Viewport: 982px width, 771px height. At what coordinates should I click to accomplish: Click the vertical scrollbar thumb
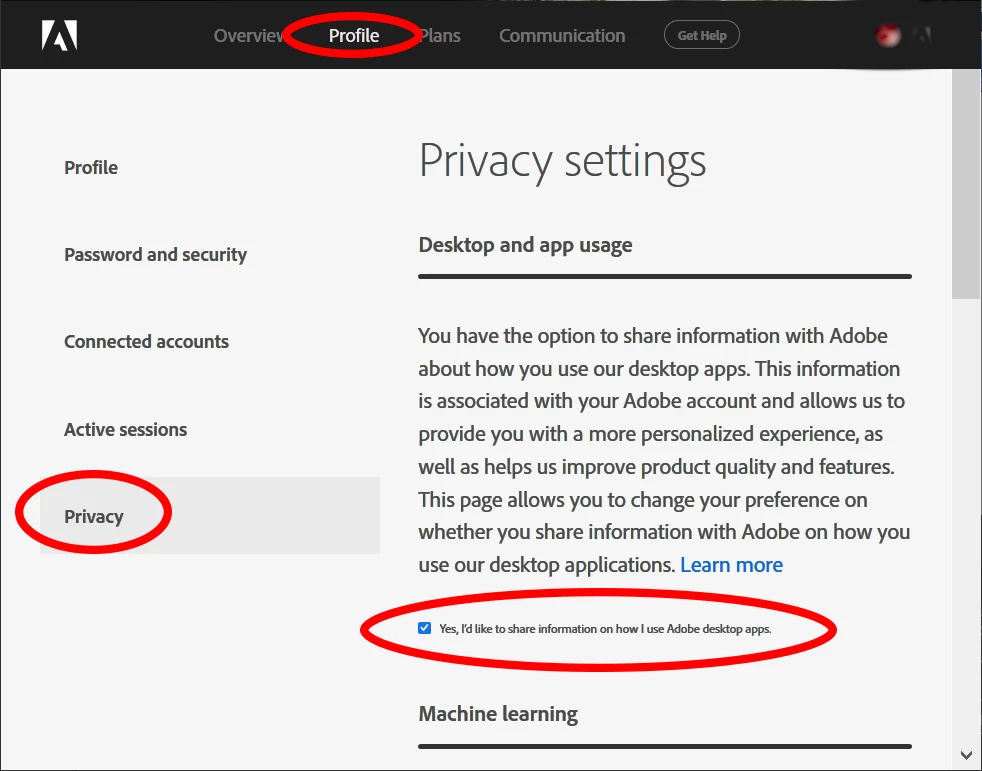966,184
